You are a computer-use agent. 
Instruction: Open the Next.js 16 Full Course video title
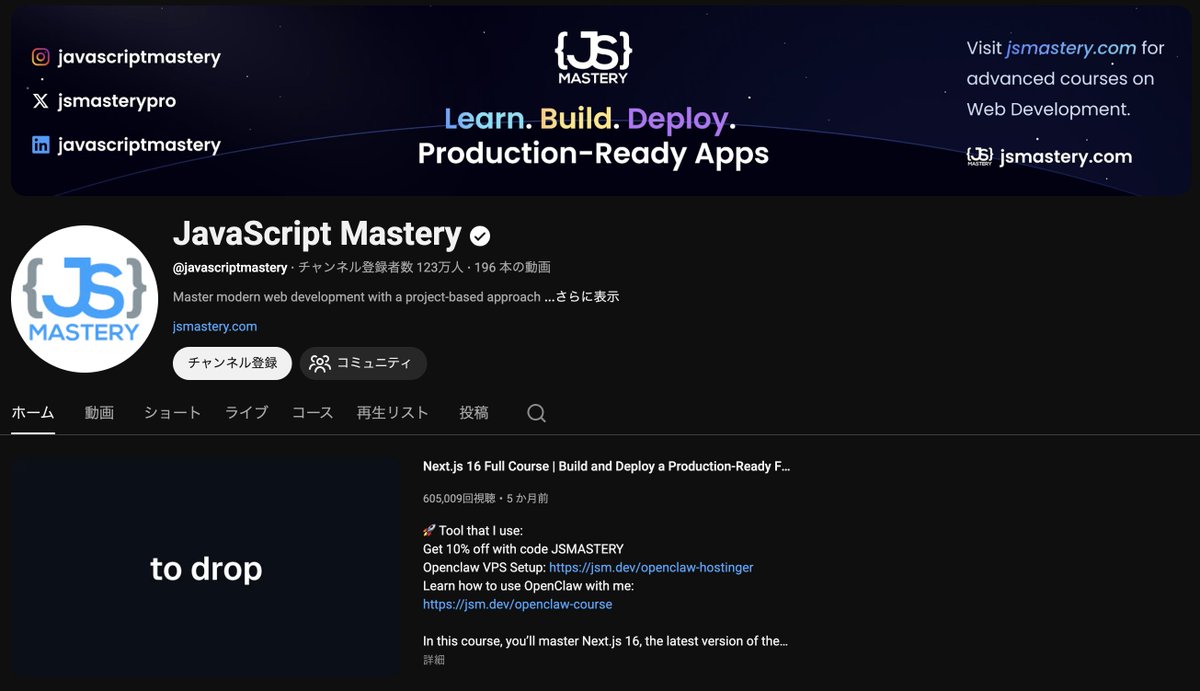(607, 466)
